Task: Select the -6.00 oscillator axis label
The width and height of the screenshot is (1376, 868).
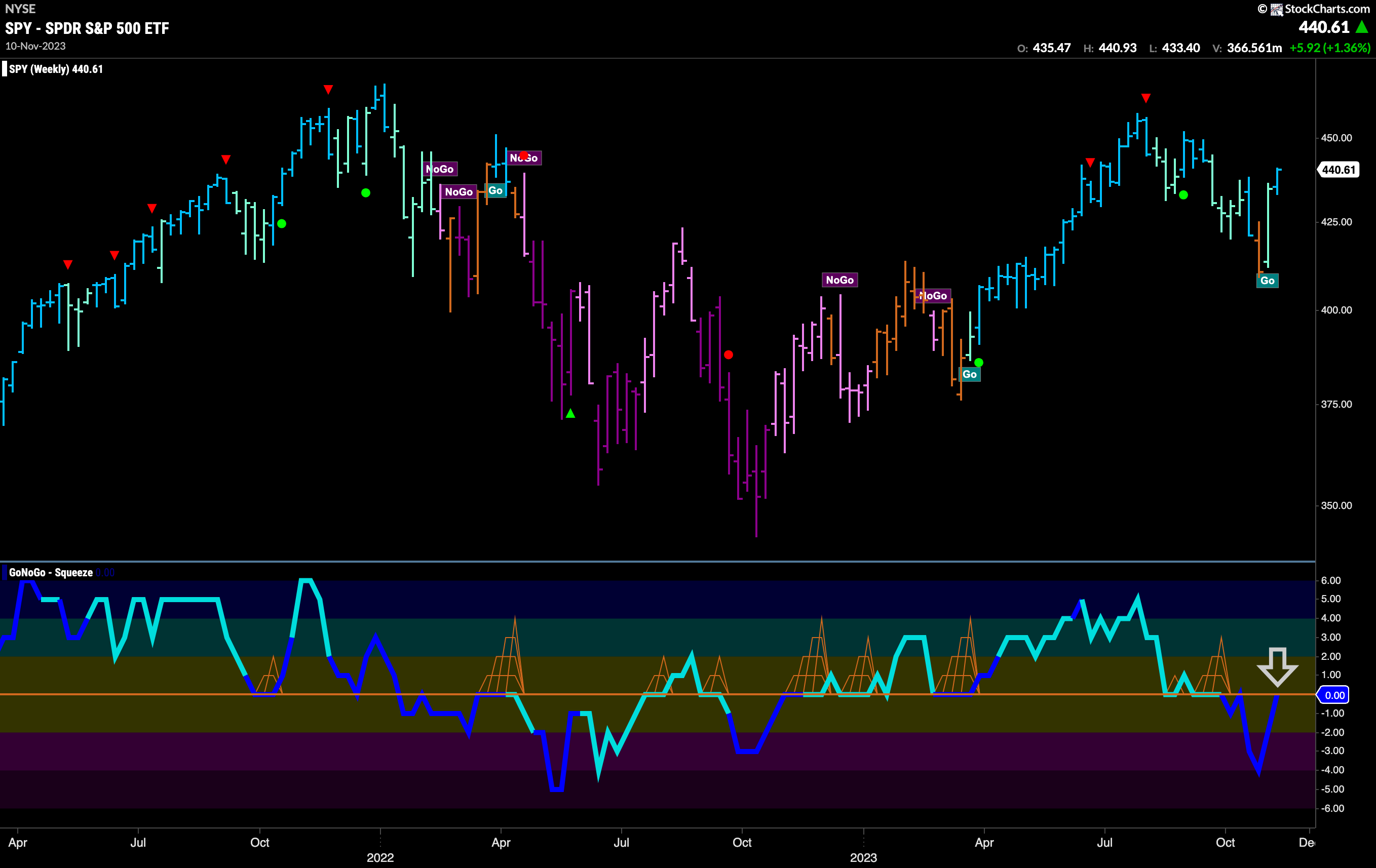Action: [1332, 808]
